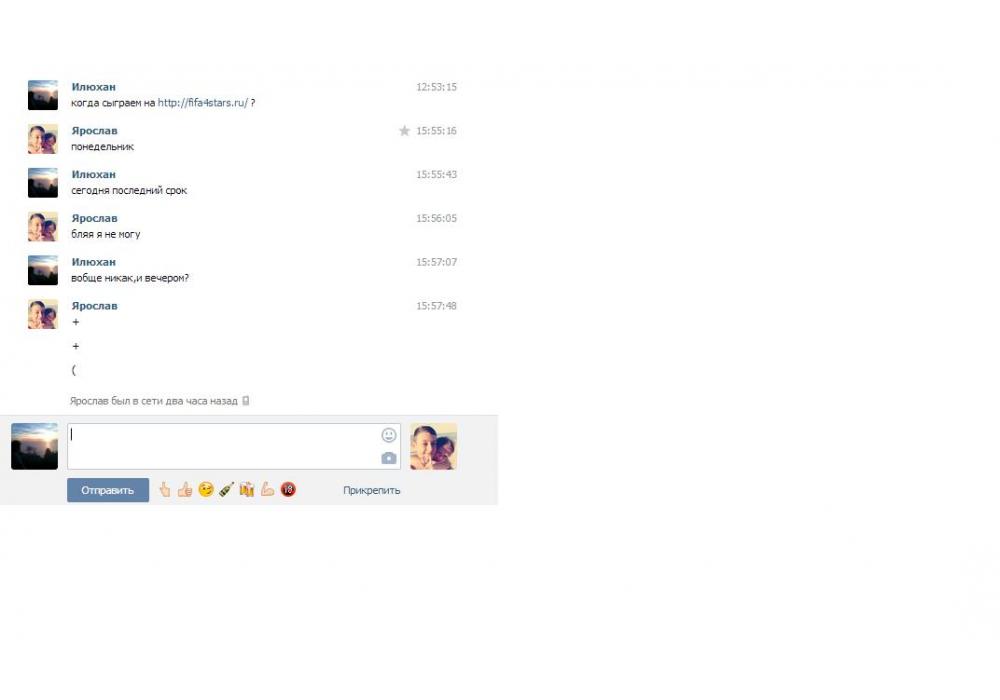
Task: Click your own sunset avatar beside the input
Action: pos(34,446)
